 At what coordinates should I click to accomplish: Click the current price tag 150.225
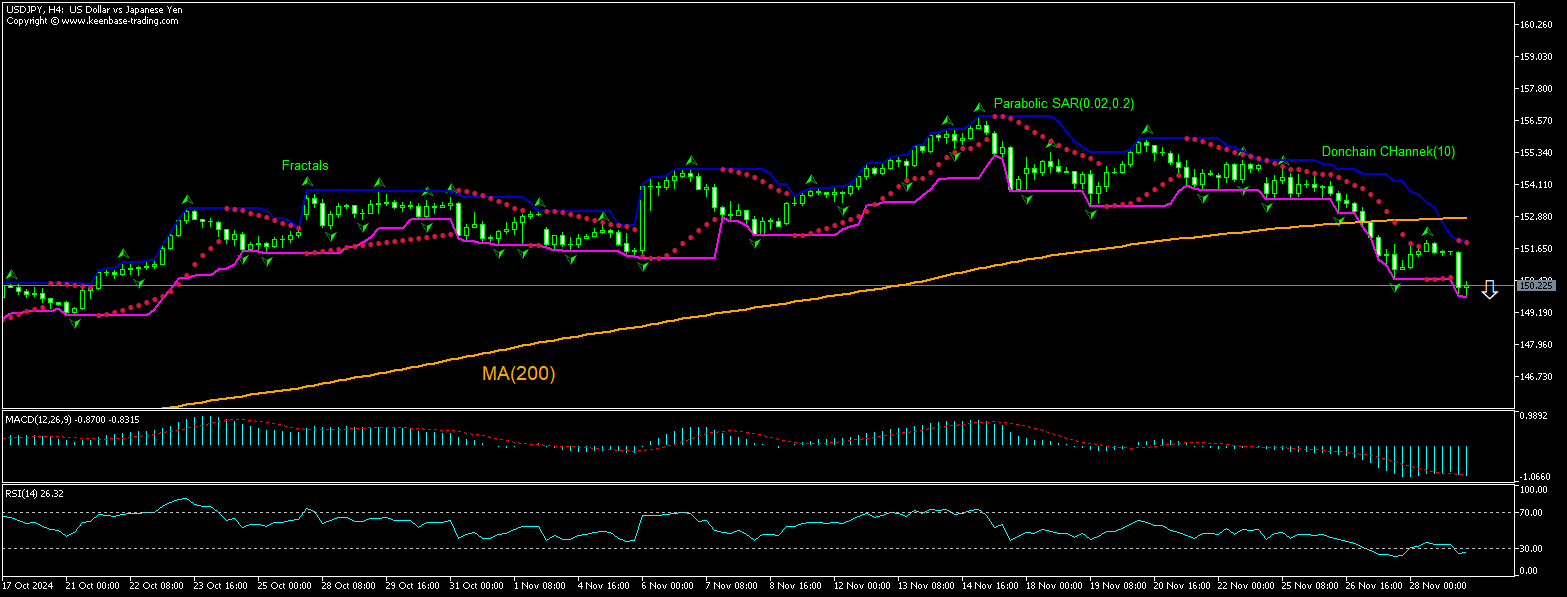(x=1534, y=286)
